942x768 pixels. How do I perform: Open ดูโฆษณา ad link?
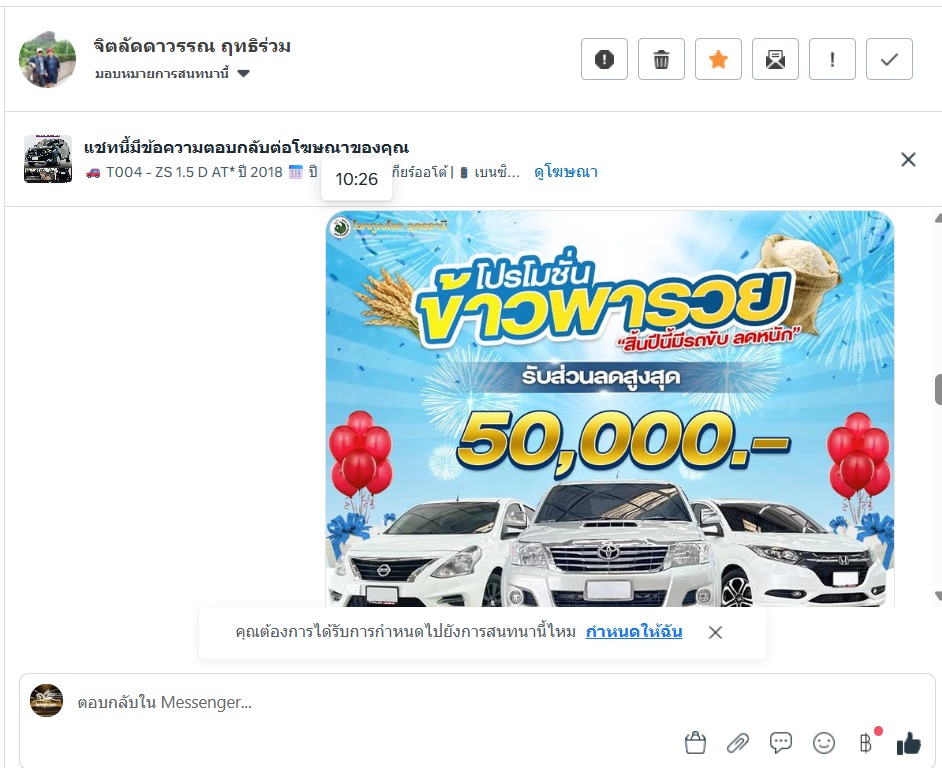pyautogui.click(x=565, y=172)
